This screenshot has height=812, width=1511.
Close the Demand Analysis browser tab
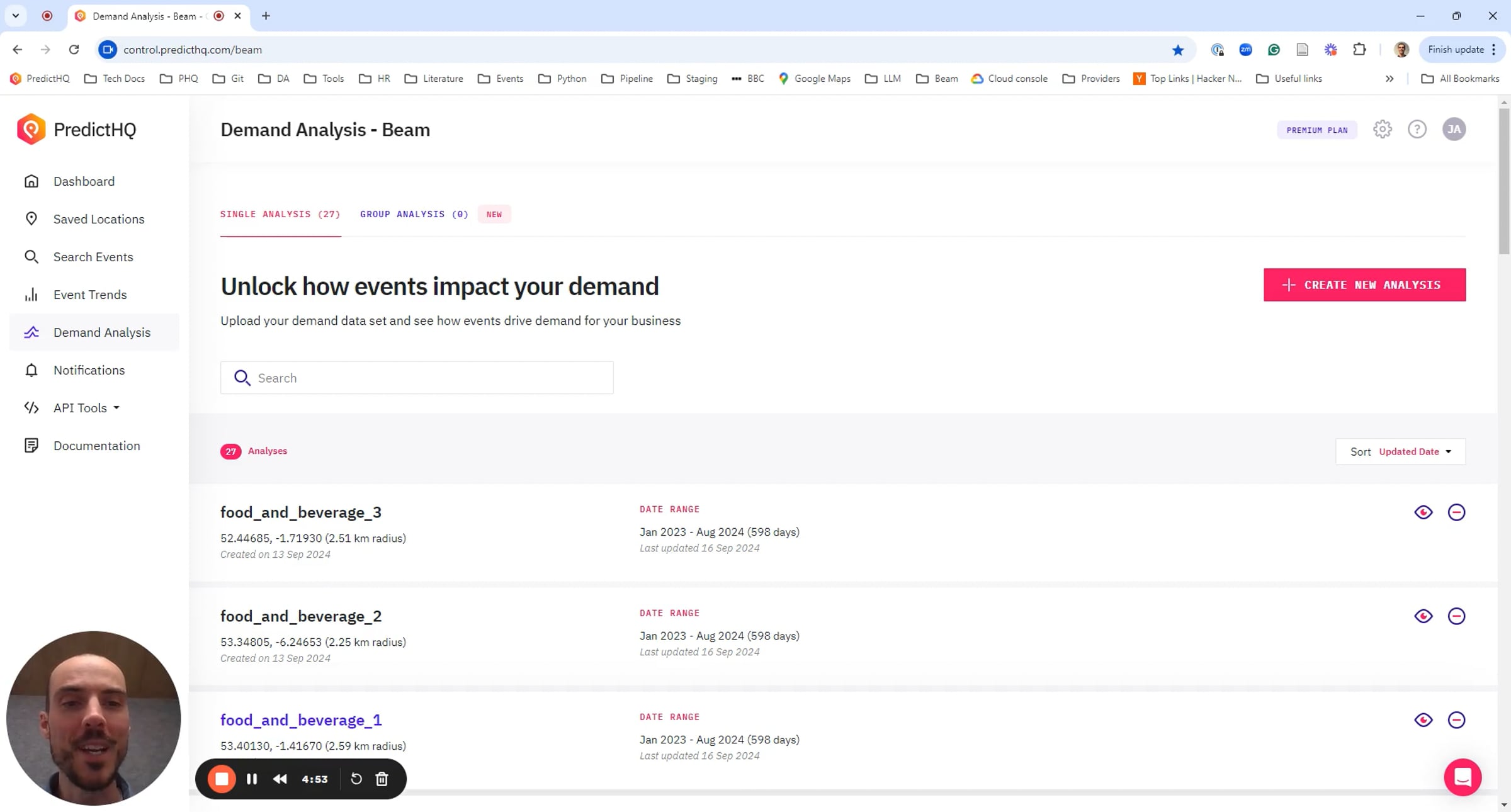point(237,16)
